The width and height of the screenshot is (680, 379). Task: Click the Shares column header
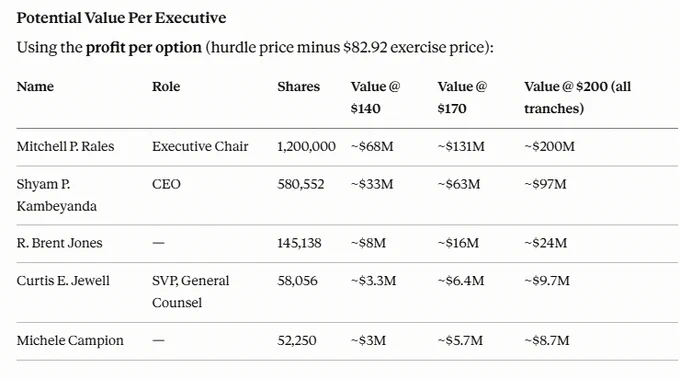pyautogui.click(x=298, y=86)
